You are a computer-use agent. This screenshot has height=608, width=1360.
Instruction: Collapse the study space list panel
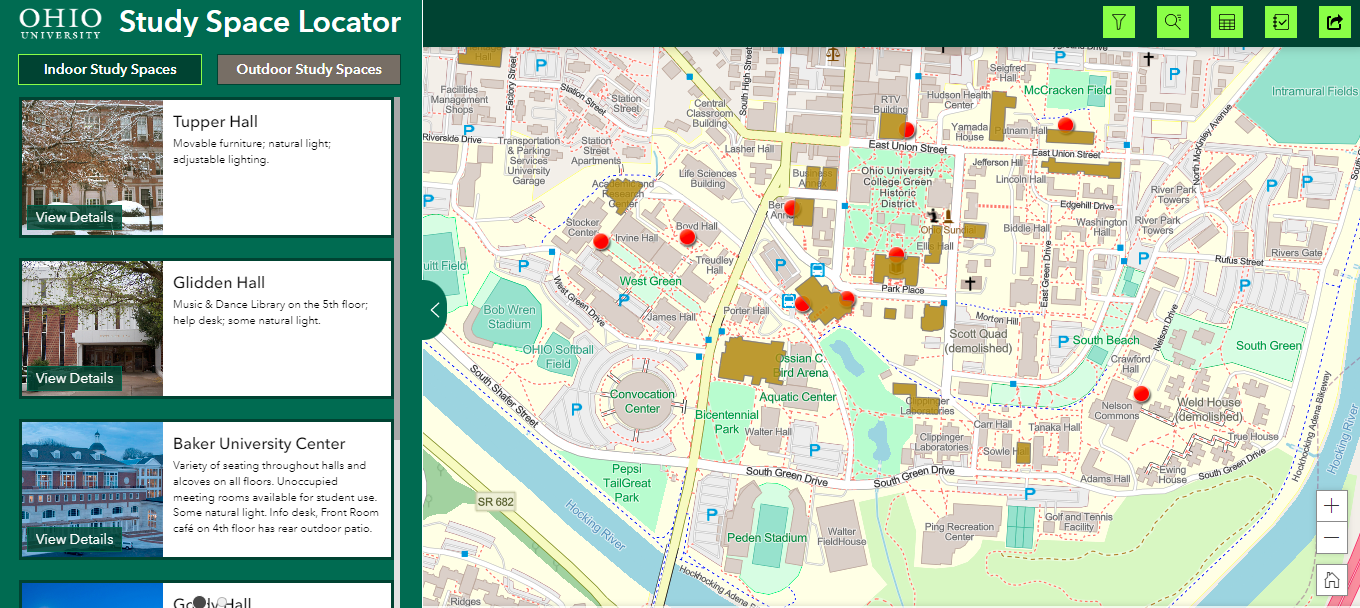433,310
